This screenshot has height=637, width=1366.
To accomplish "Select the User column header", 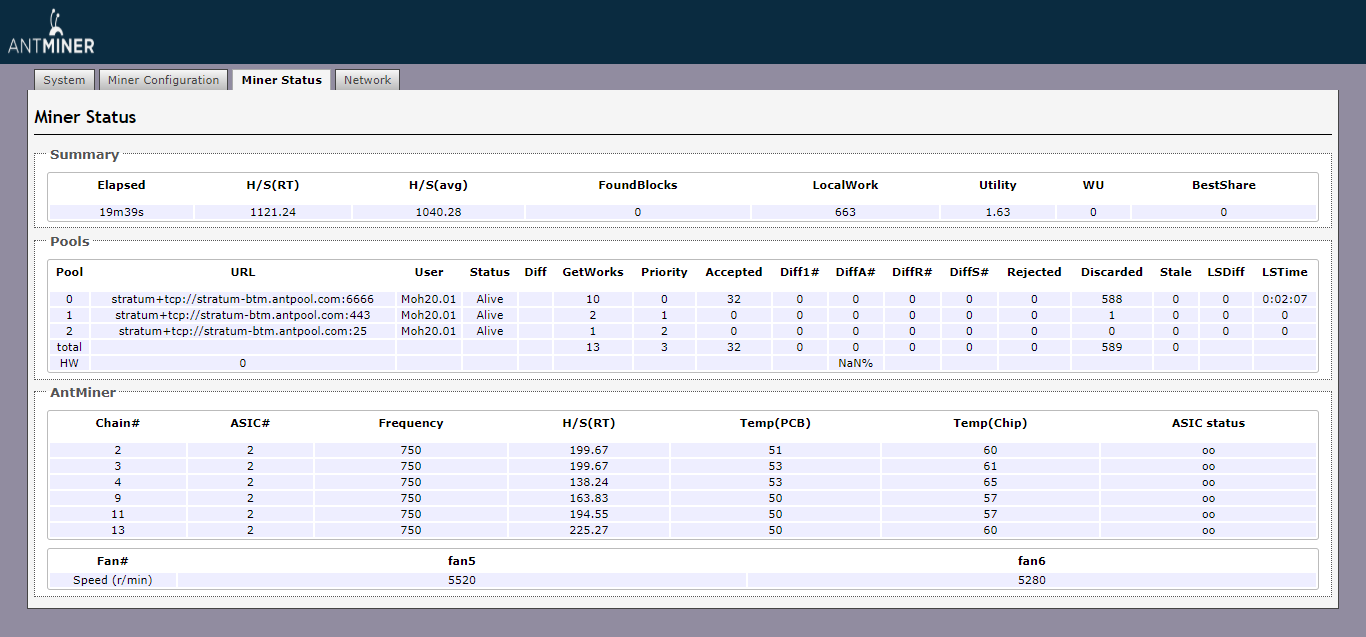I will (429, 272).
